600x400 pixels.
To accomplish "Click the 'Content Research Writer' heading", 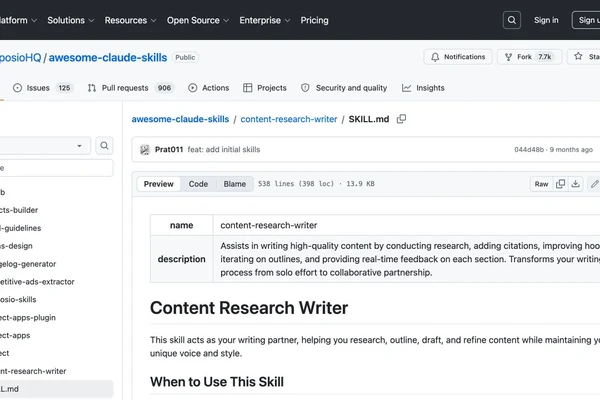I will pyautogui.click(x=249, y=308).
